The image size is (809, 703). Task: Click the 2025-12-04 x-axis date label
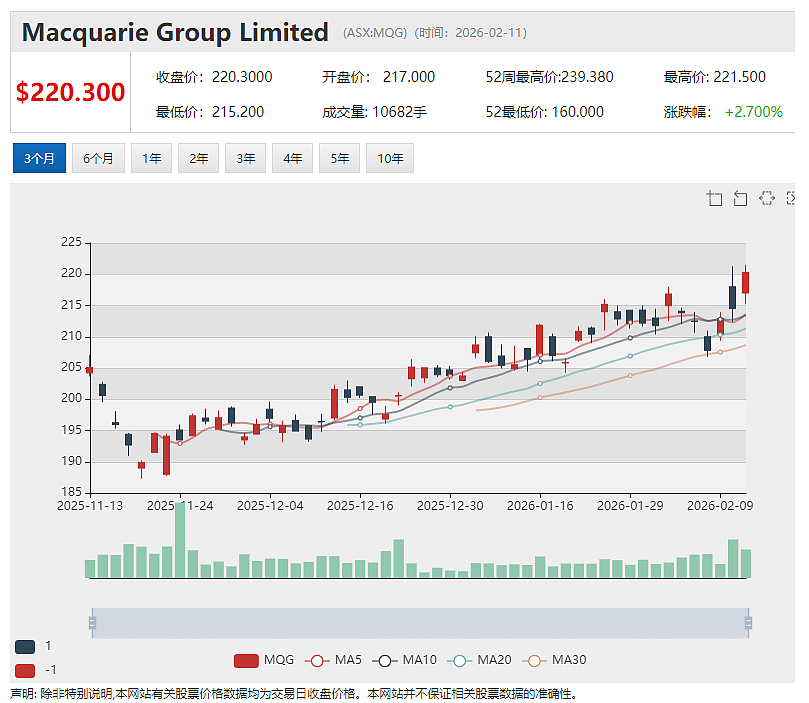pyautogui.click(x=270, y=506)
